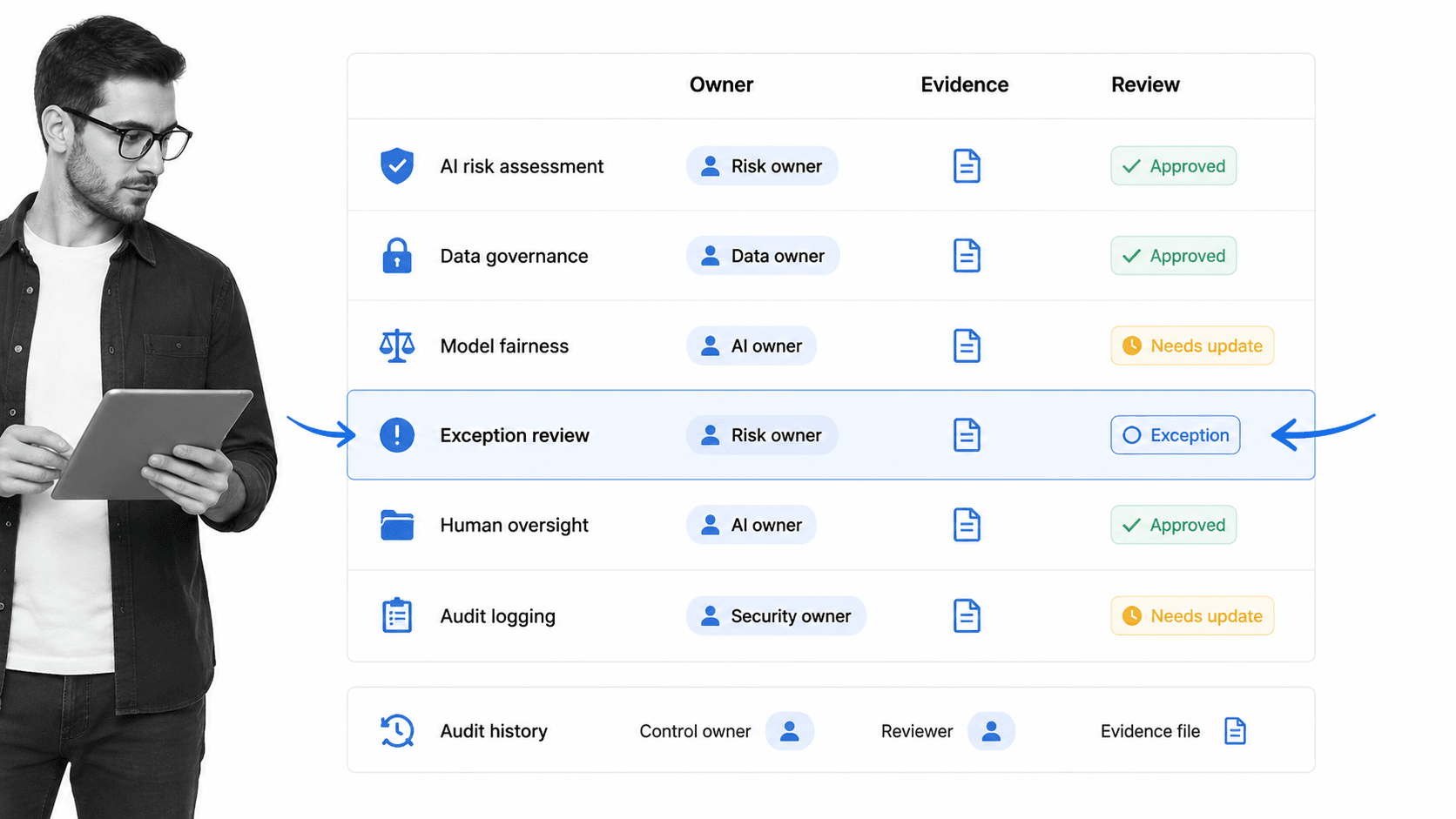This screenshot has width=1456, height=819.
Task: Click the lock icon beside Data governance
Action: click(x=397, y=256)
